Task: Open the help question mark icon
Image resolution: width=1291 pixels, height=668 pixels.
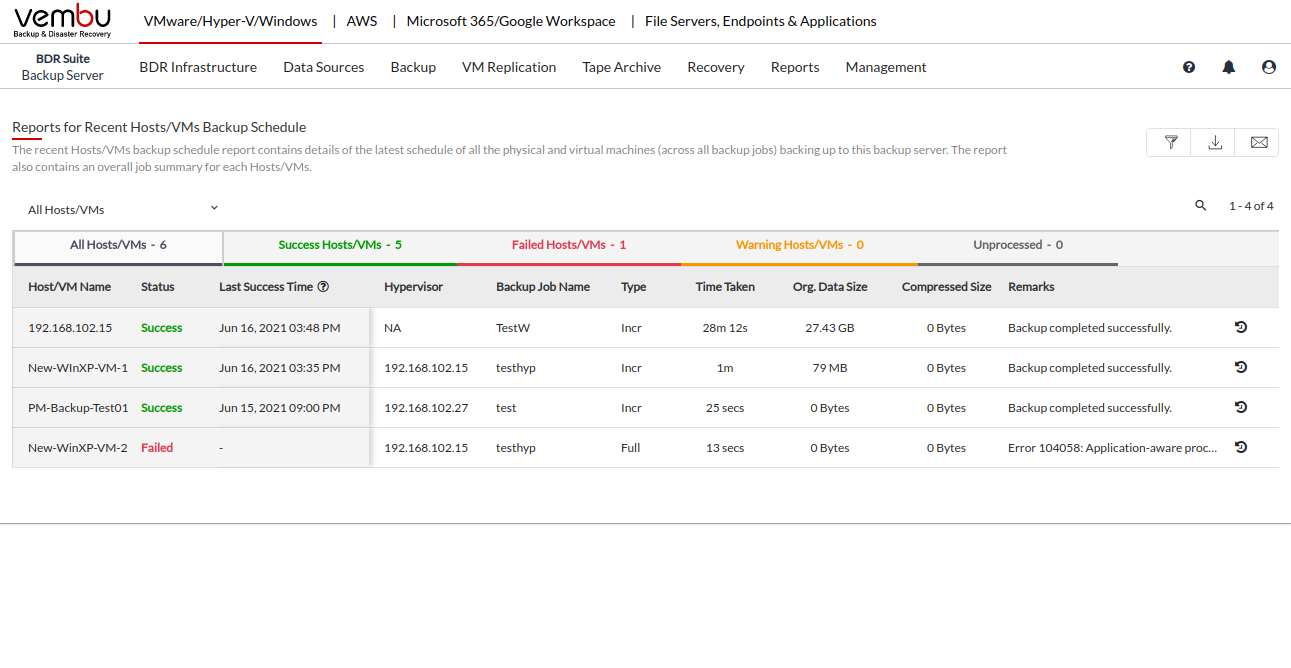Action: 1189,67
